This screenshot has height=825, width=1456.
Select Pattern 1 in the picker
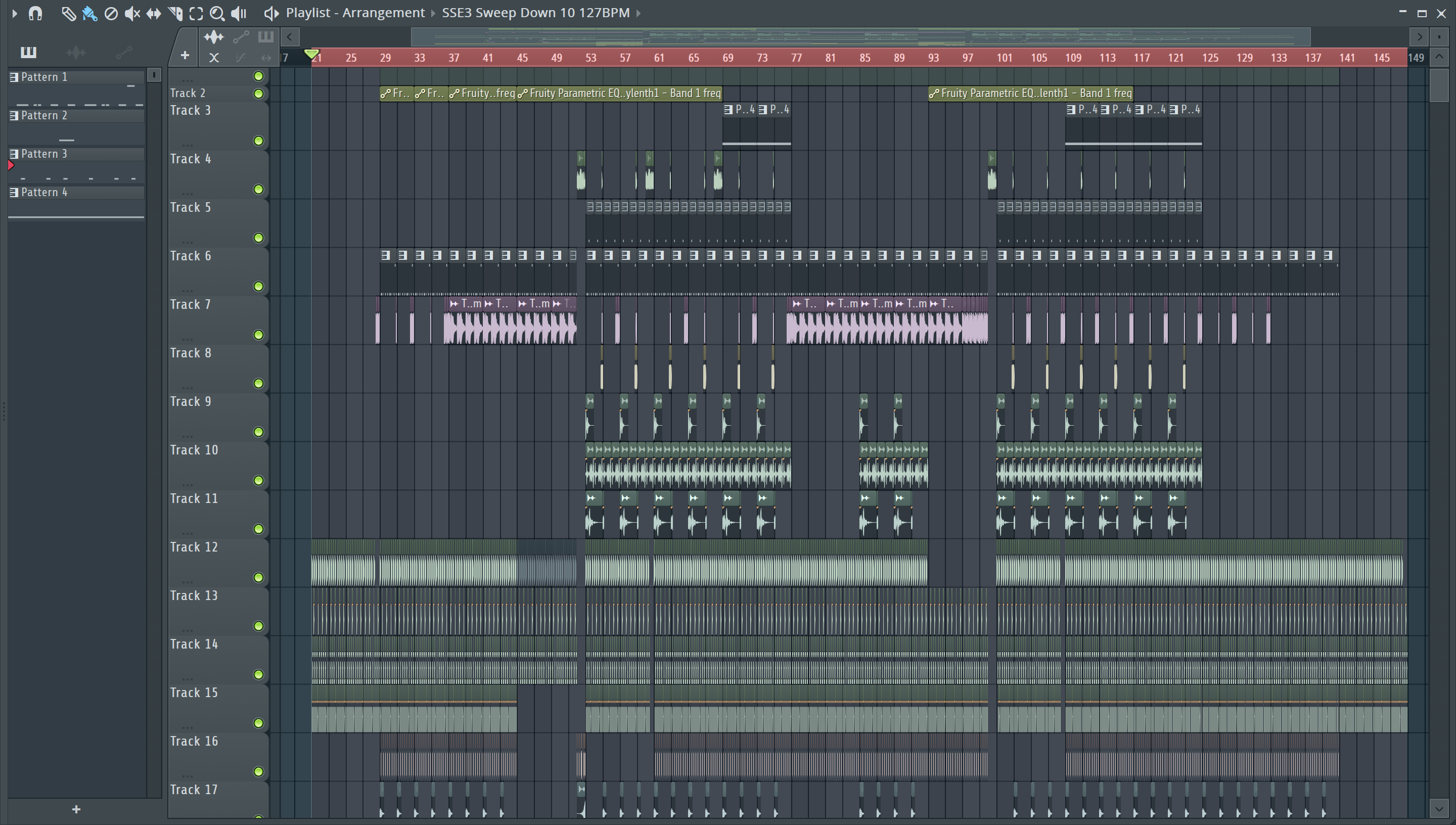76,89
